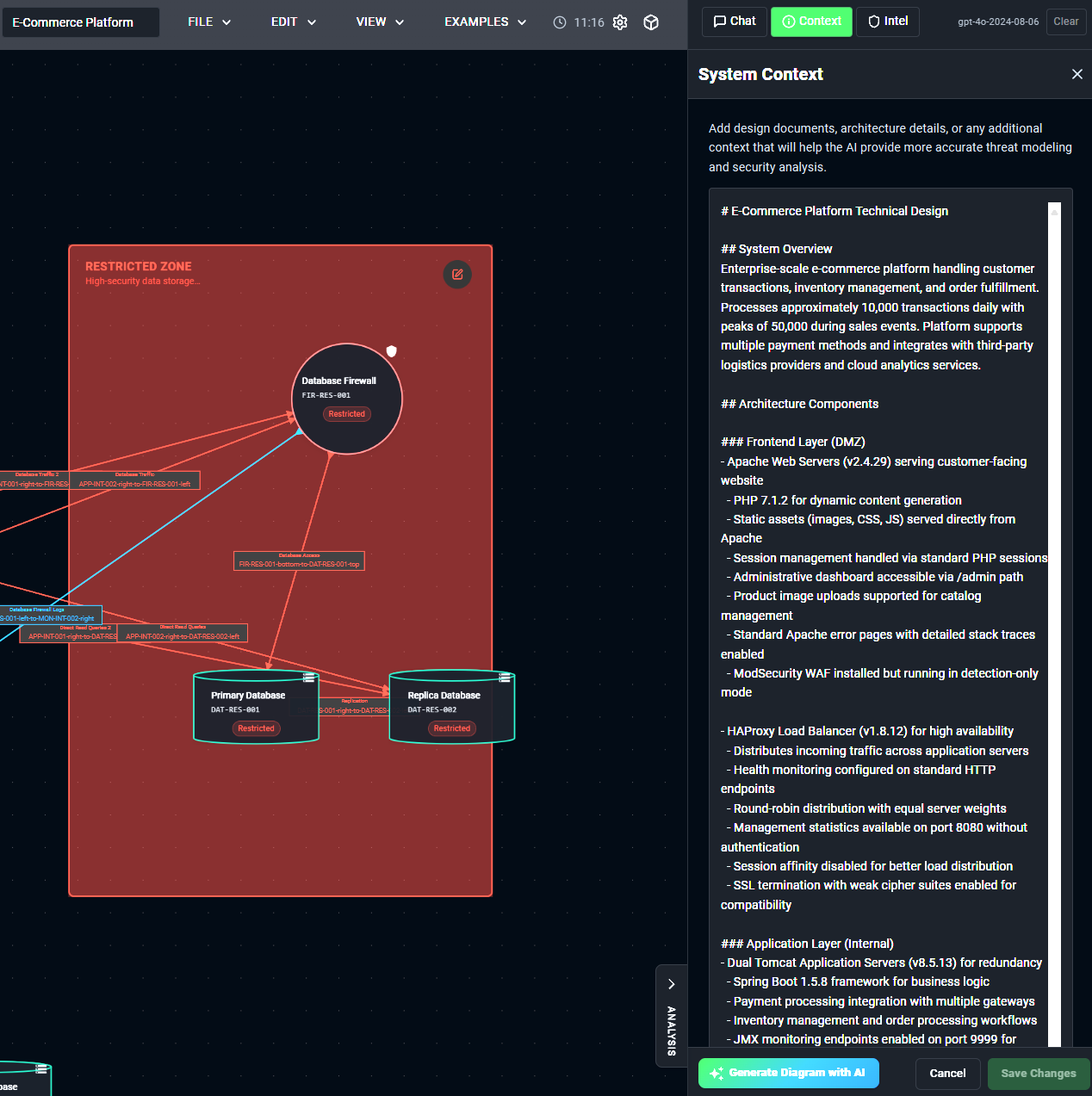
Task: Expand the EXAMPLES dropdown menu
Action: pyautogui.click(x=485, y=22)
